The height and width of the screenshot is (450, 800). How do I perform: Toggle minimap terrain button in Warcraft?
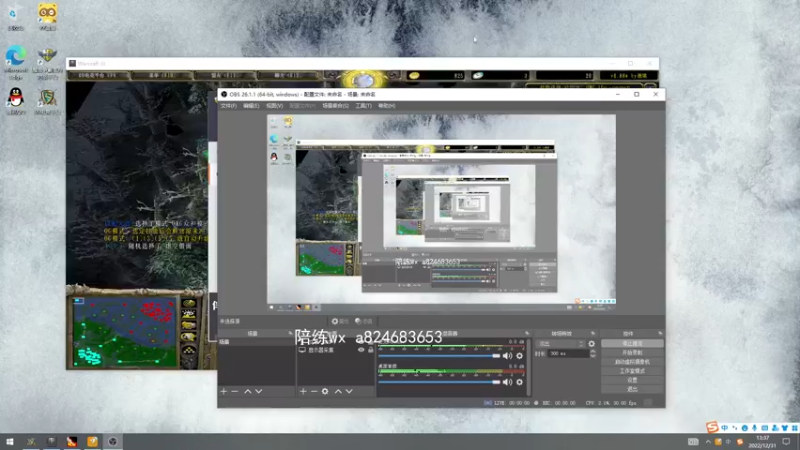click(189, 315)
